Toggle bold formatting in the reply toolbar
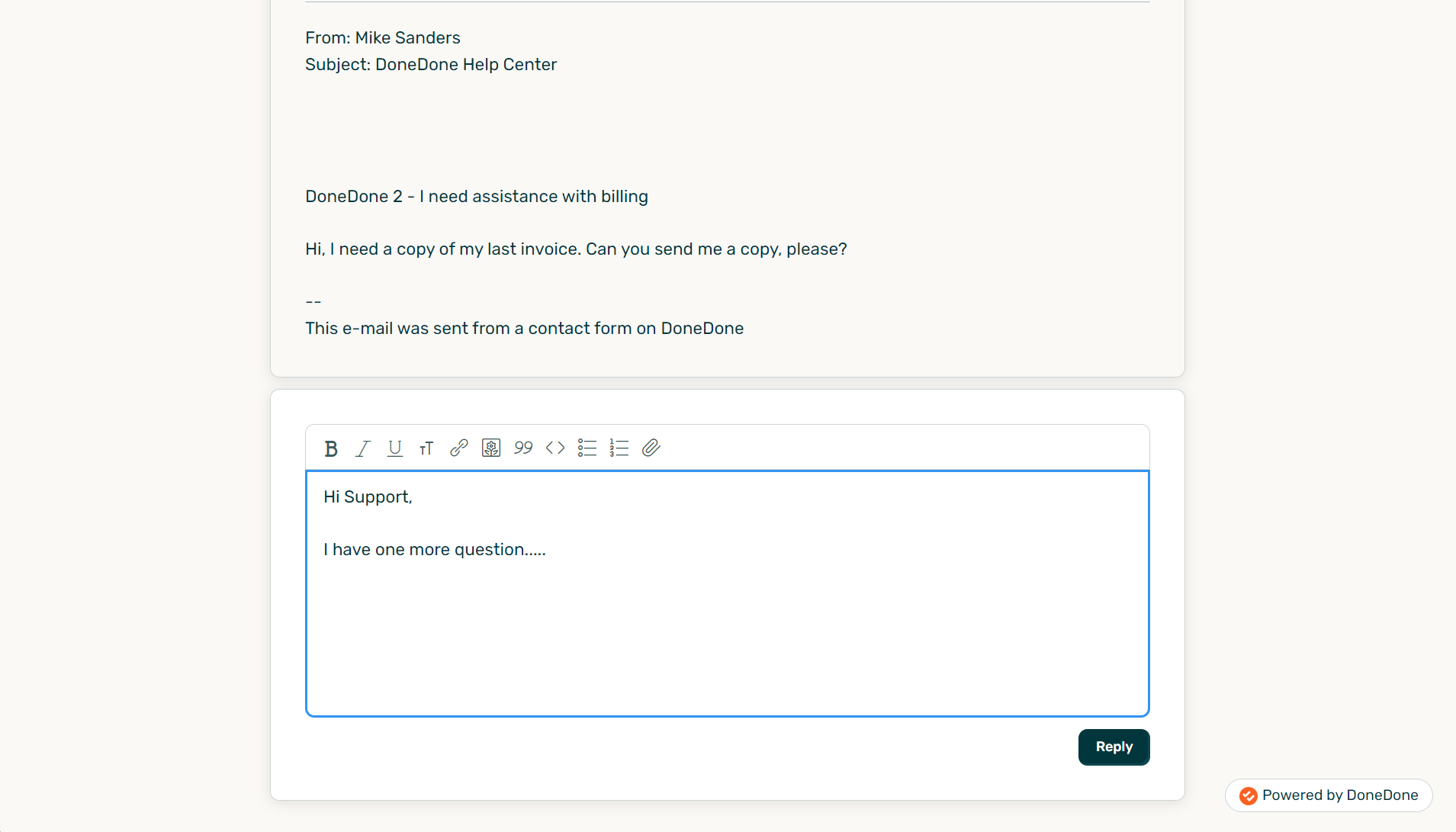 [x=330, y=448]
